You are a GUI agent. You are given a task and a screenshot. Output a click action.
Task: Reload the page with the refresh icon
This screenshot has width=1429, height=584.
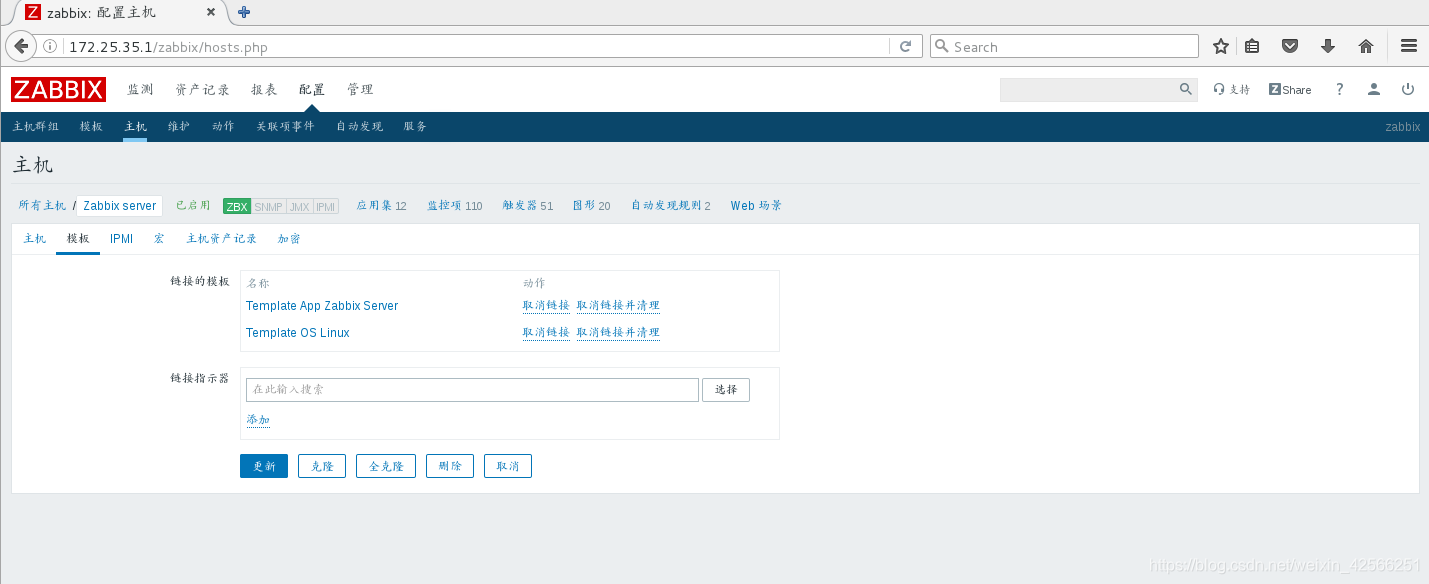pyautogui.click(x=905, y=46)
